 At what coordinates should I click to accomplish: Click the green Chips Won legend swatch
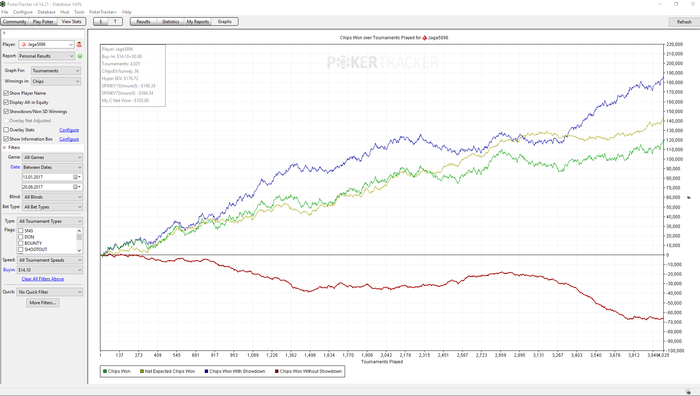[x=105, y=371]
